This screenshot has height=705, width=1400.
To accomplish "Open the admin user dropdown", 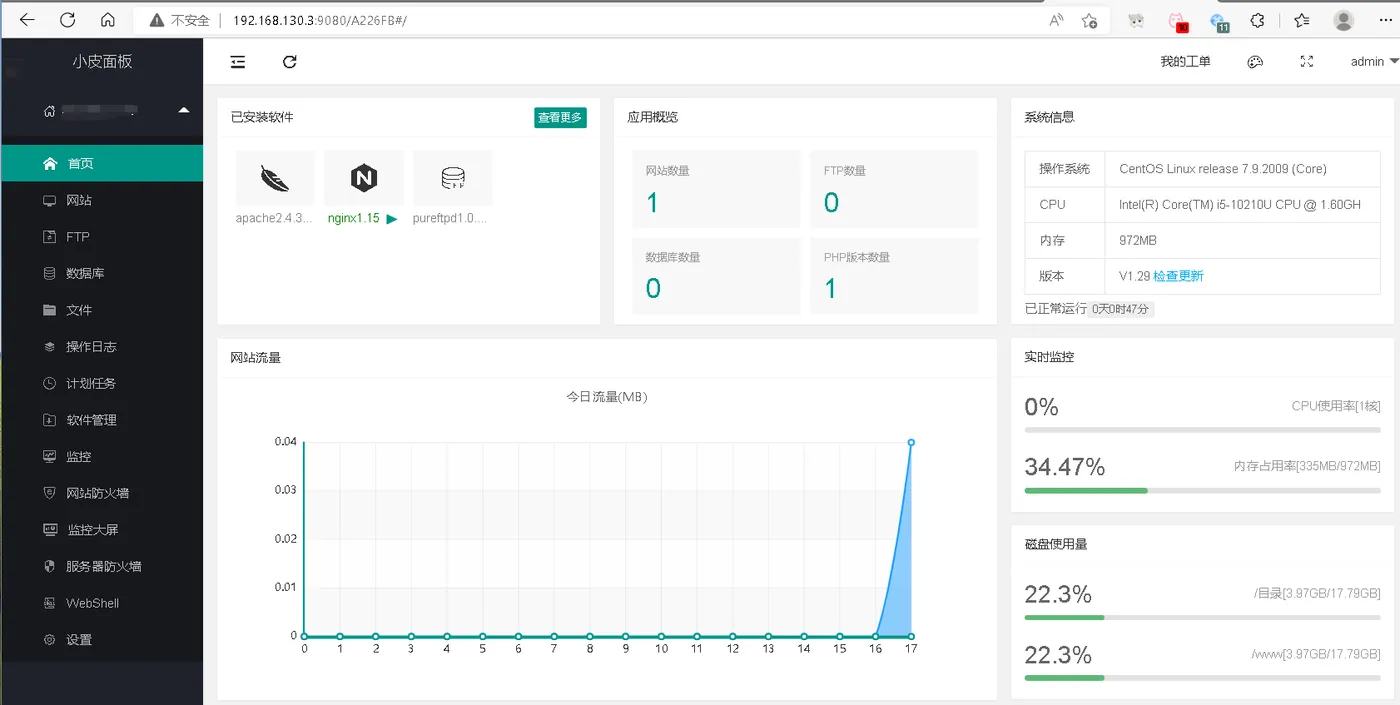I will coord(1374,62).
